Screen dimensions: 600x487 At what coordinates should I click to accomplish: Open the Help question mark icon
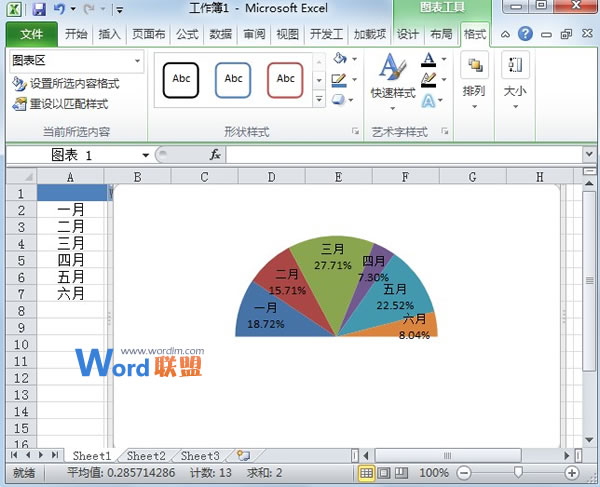(x=525, y=34)
